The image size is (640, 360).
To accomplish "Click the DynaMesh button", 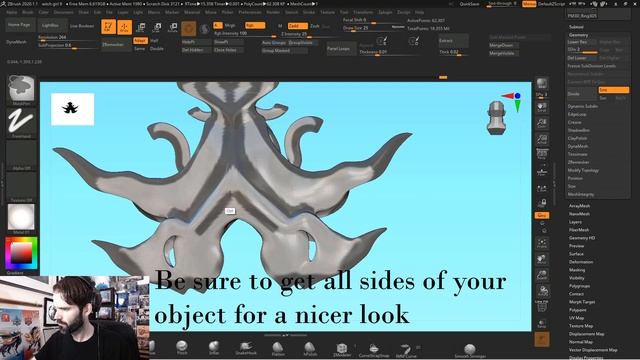I will [17, 42].
